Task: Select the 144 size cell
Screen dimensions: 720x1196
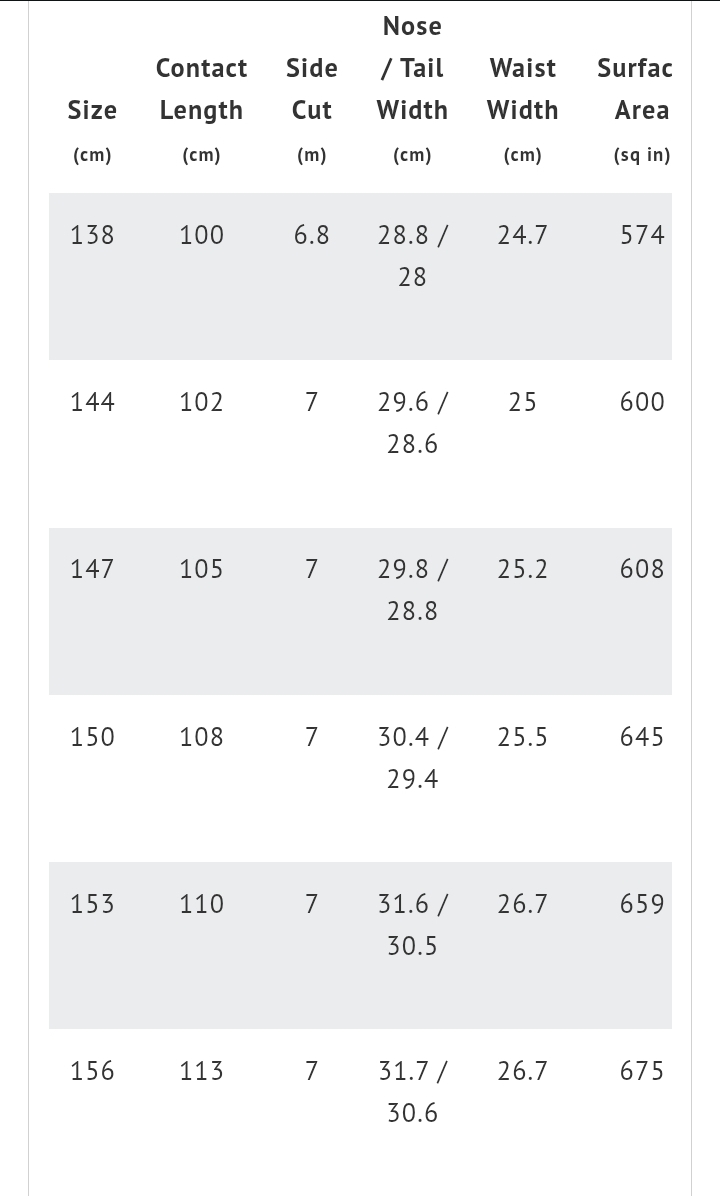Action: point(92,402)
